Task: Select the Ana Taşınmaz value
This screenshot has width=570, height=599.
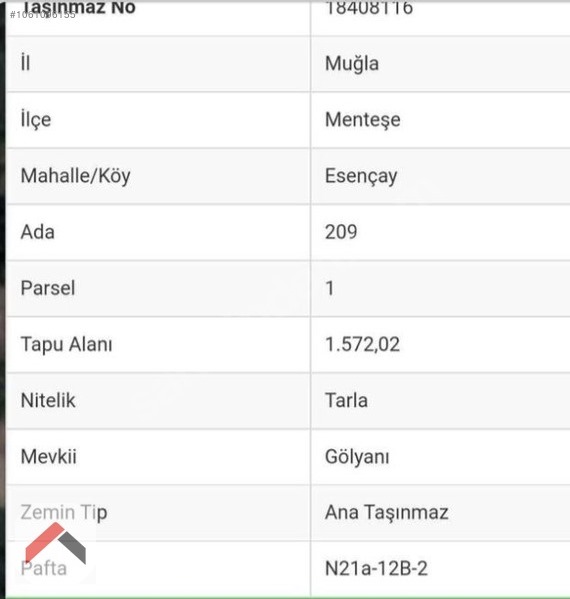Action: click(x=387, y=513)
